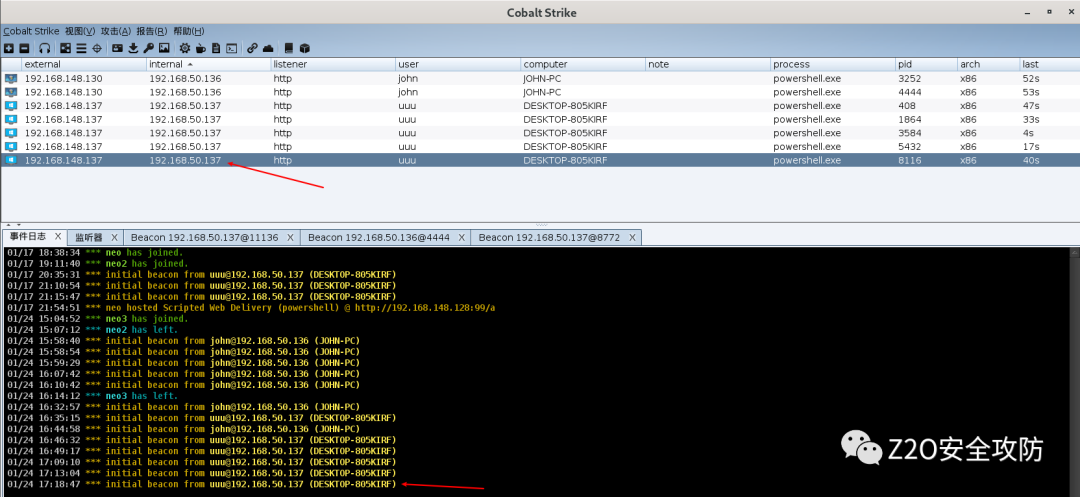Click the document icon for Office macro
Screen dimensions: 1080x497
tap(216, 48)
